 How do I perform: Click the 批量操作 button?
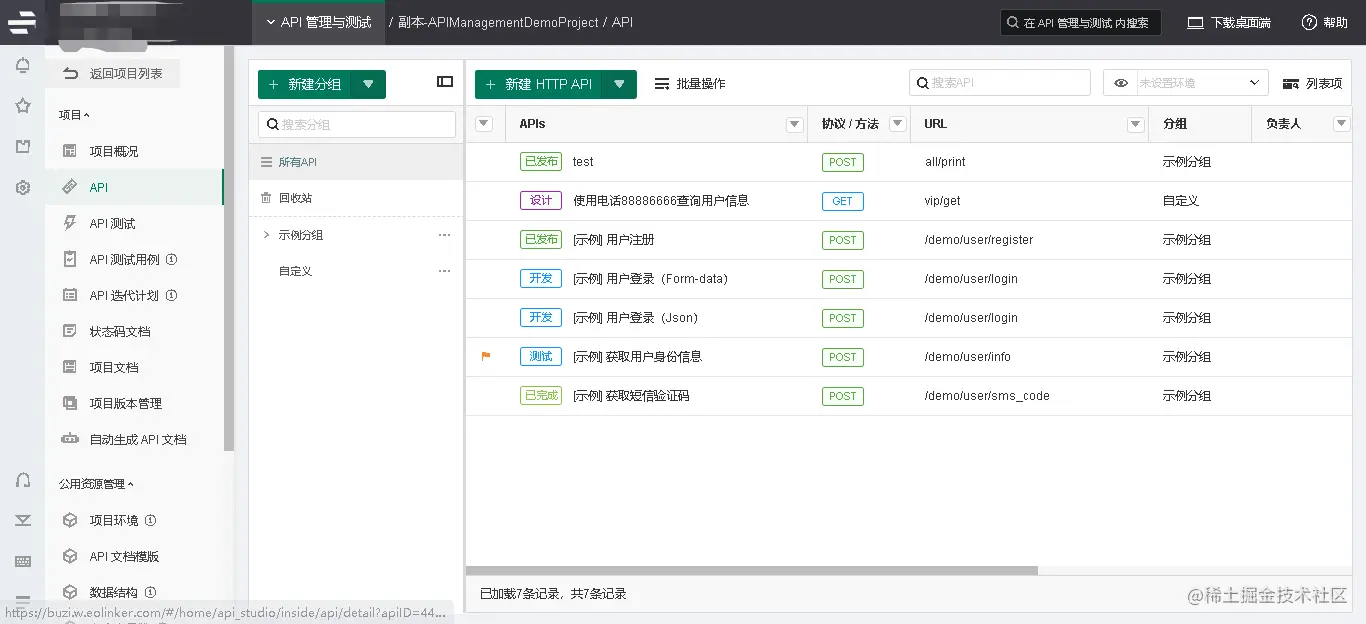[x=690, y=84]
